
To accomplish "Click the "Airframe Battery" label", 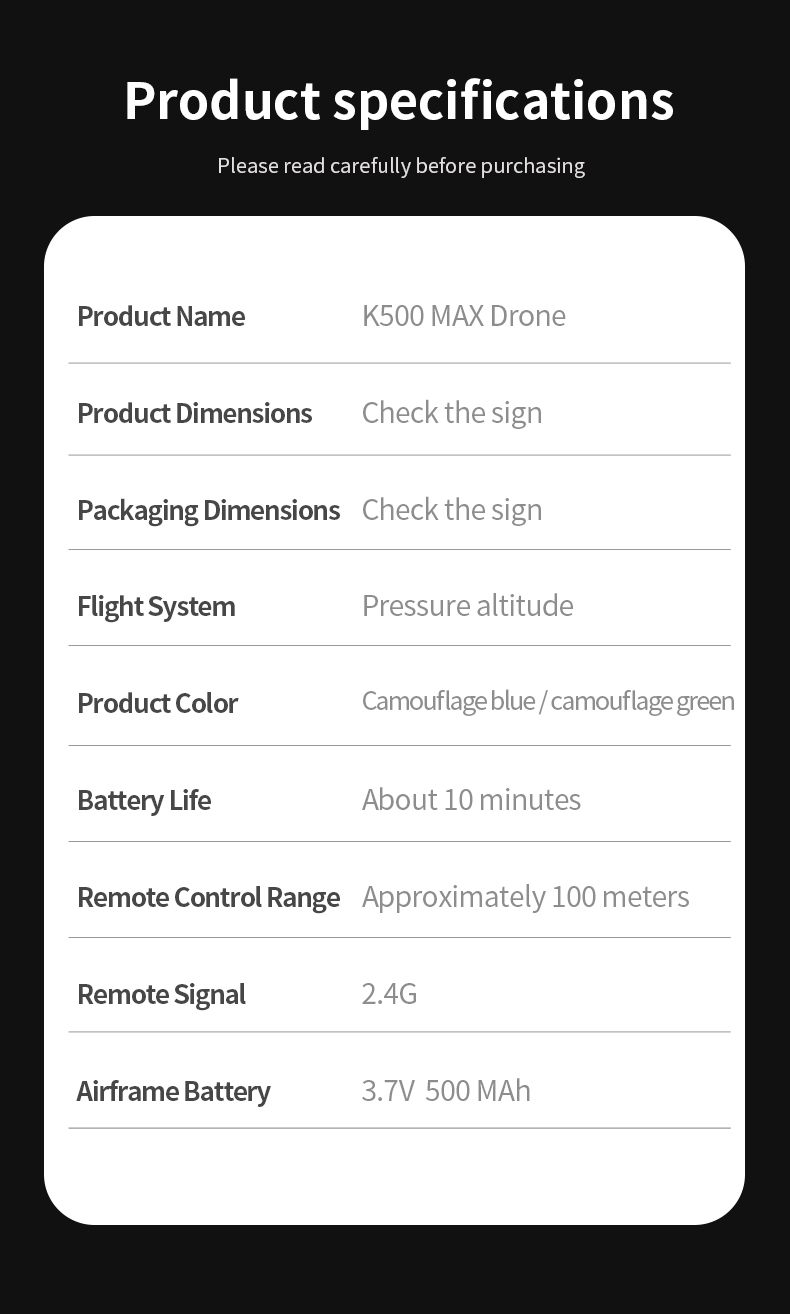I will [173, 1091].
